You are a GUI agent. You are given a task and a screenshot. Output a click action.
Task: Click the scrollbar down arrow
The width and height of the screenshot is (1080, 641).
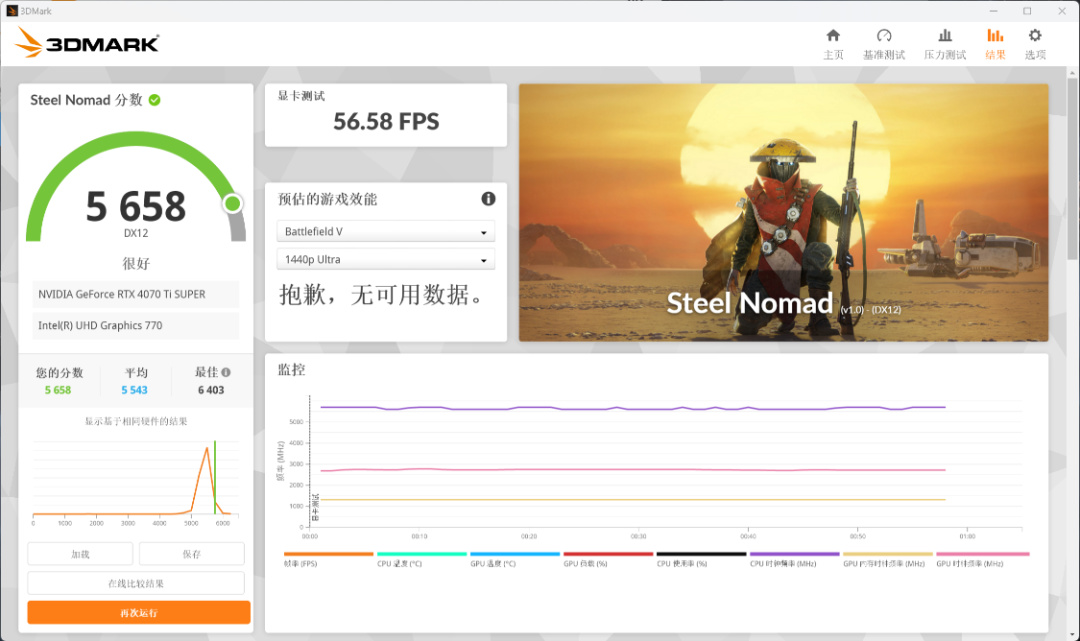[x=1072, y=635]
